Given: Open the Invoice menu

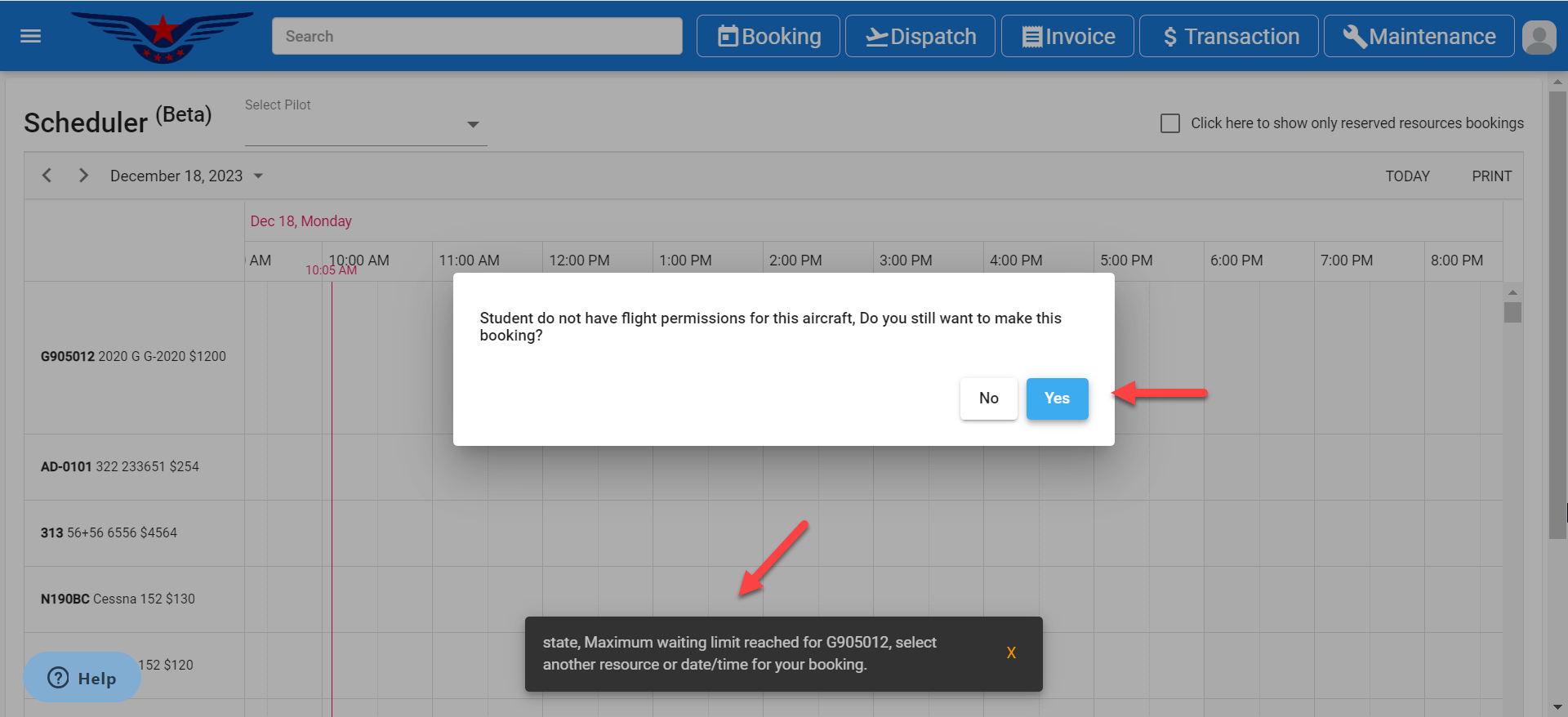Looking at the screenshot, I should tap(1067, 37).
